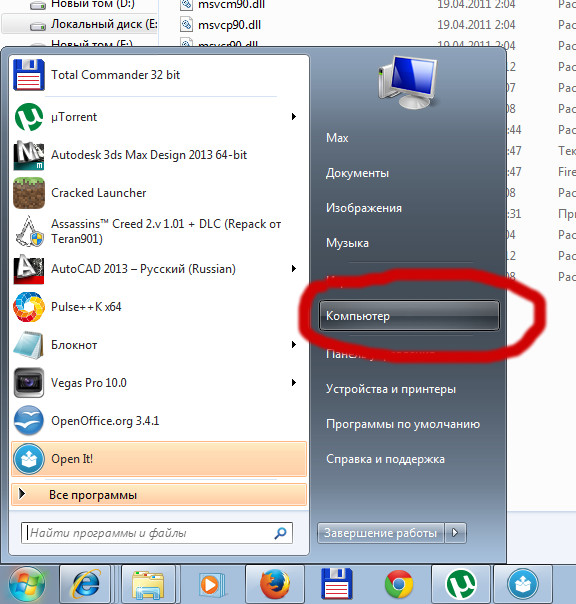Screen dimensions: 576x604
Task: Expand AutoCAD 2013 jump list arrow
Action: point(294,268)
